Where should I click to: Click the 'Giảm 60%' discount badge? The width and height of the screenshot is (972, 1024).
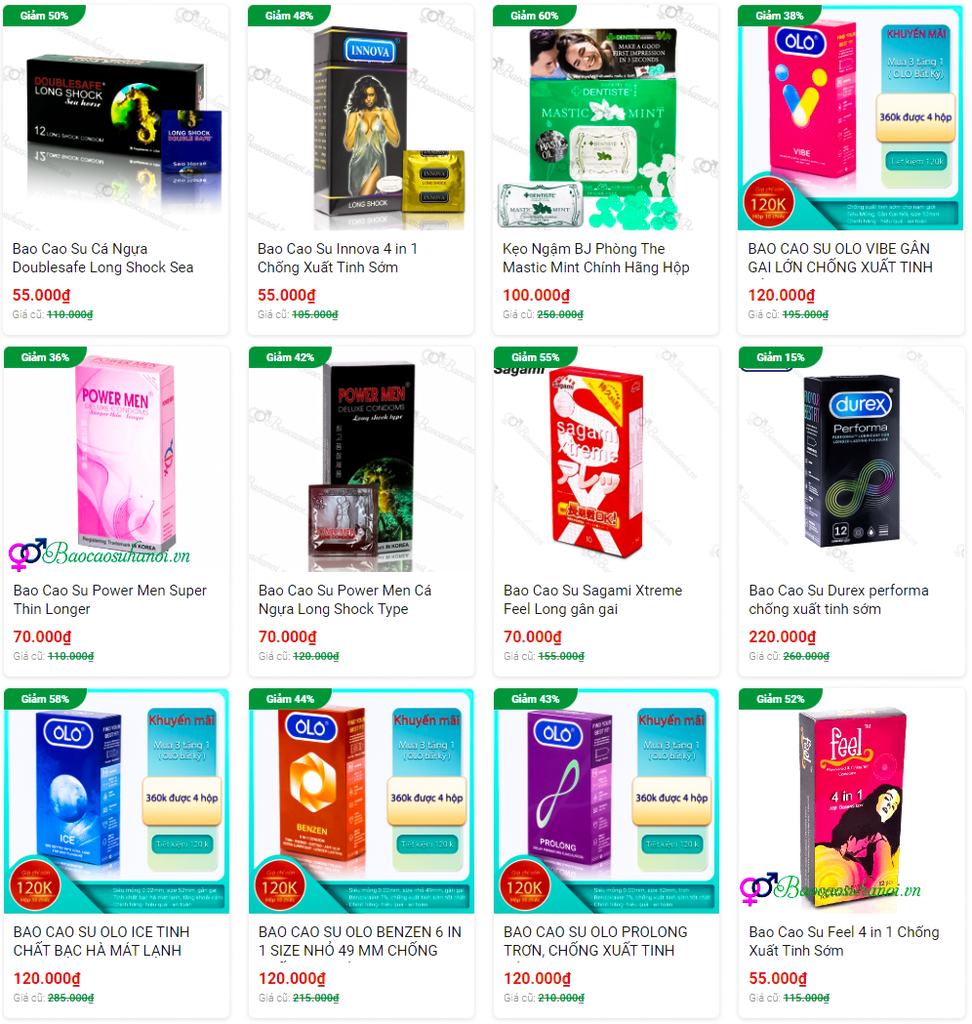point(534,15)
